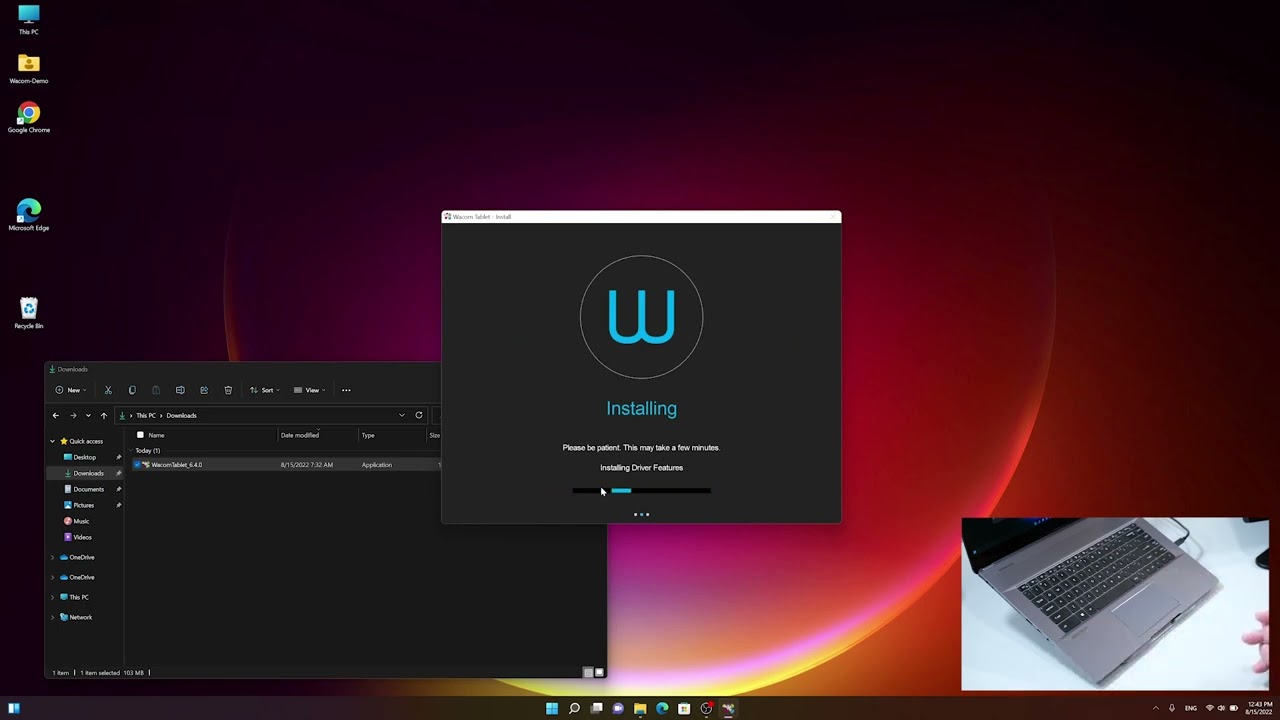This screenshot has height=720, width=1280.
Task: Click the Delete trash icon in Explorer
Action: 228,390
